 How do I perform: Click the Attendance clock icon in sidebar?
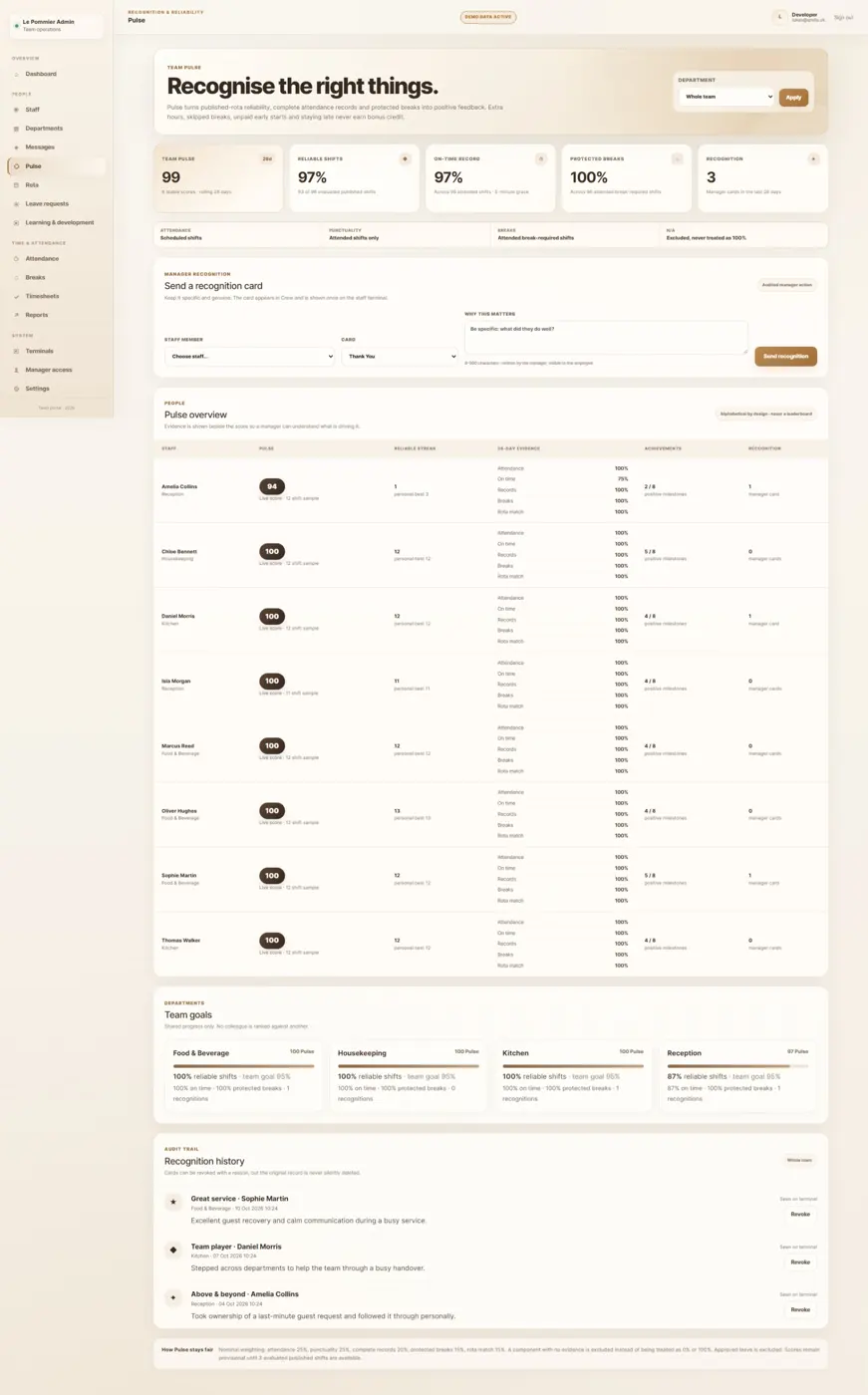(x=16, y=259)
